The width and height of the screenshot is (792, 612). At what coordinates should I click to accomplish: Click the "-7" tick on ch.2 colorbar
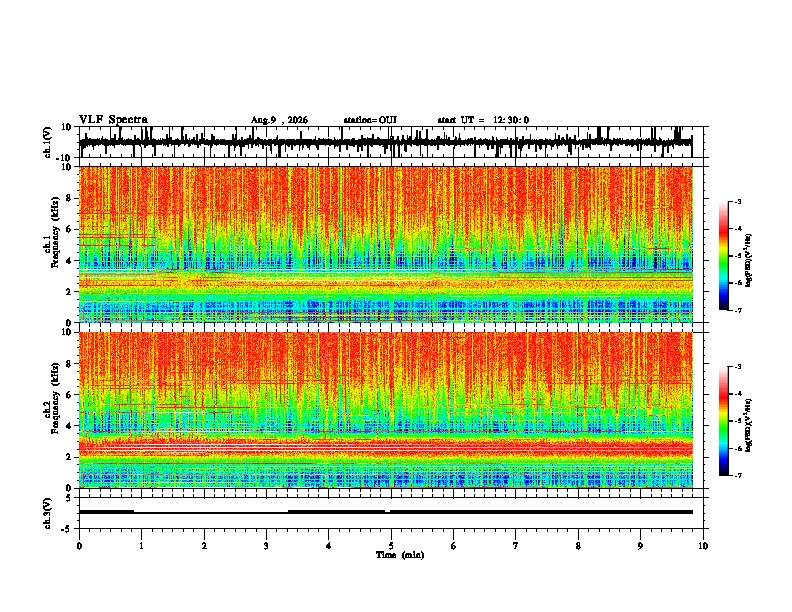tap(737, 475)
